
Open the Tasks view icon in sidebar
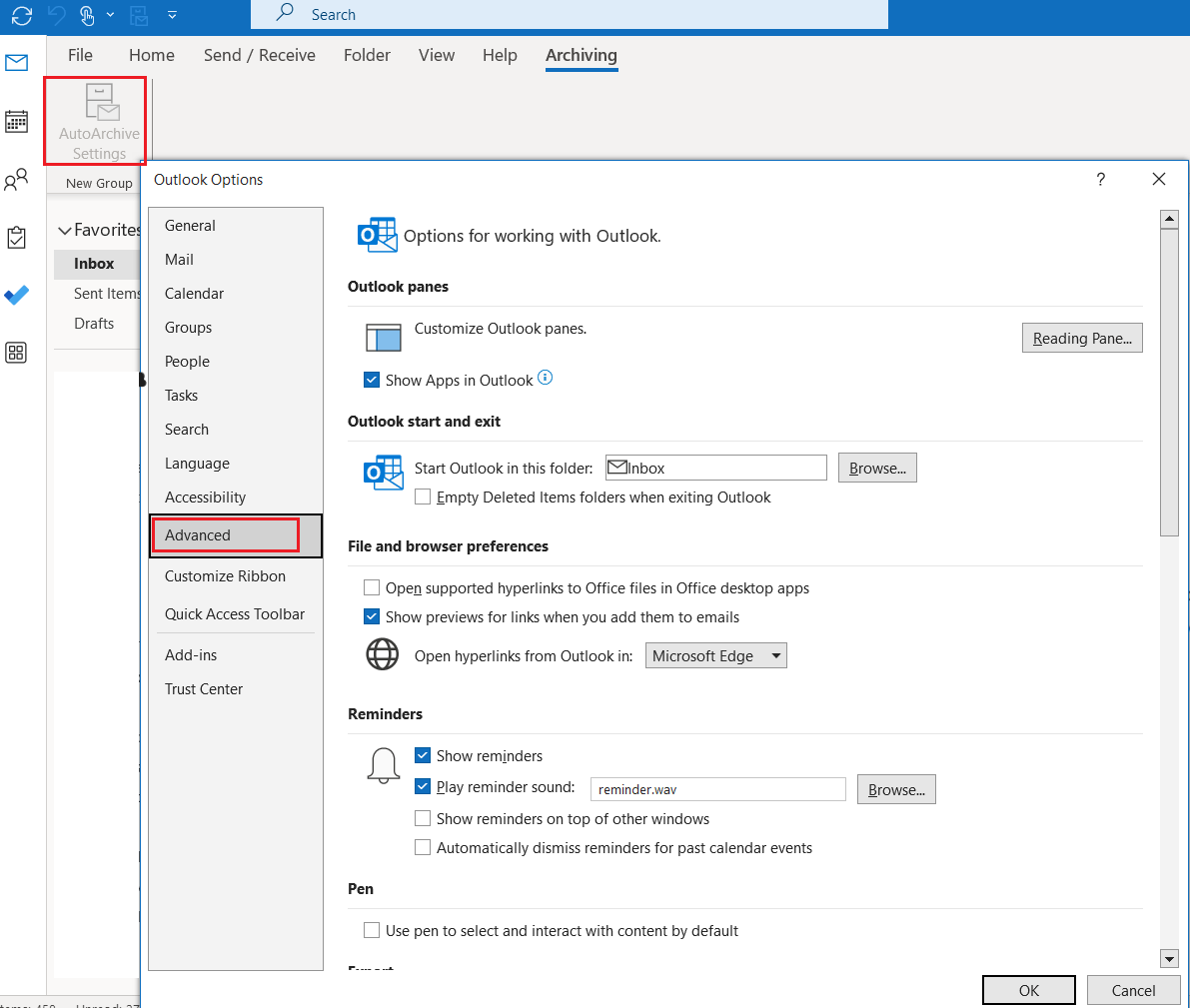click(x=16, y=237)
